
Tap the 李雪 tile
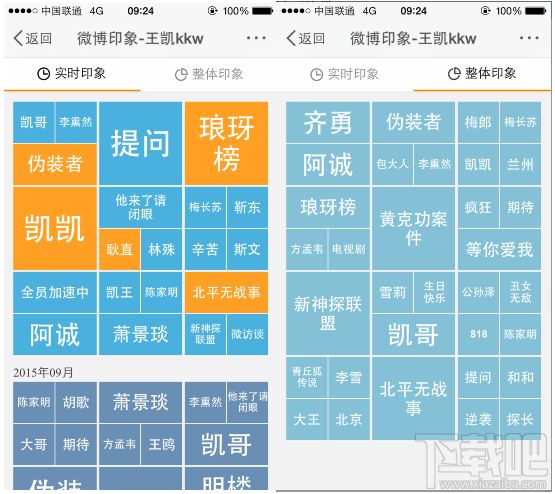[x=349, y=377]
